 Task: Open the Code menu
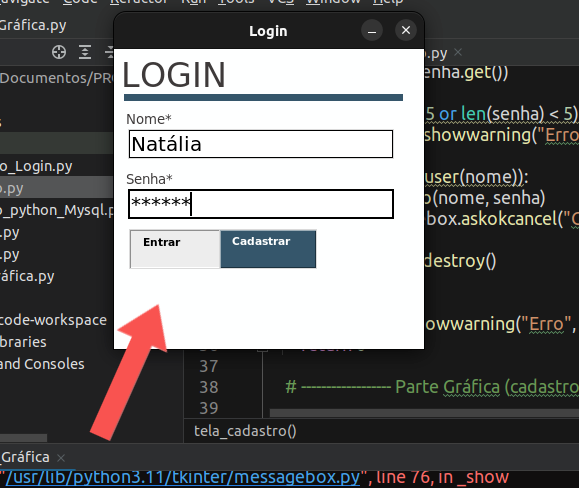80,2
